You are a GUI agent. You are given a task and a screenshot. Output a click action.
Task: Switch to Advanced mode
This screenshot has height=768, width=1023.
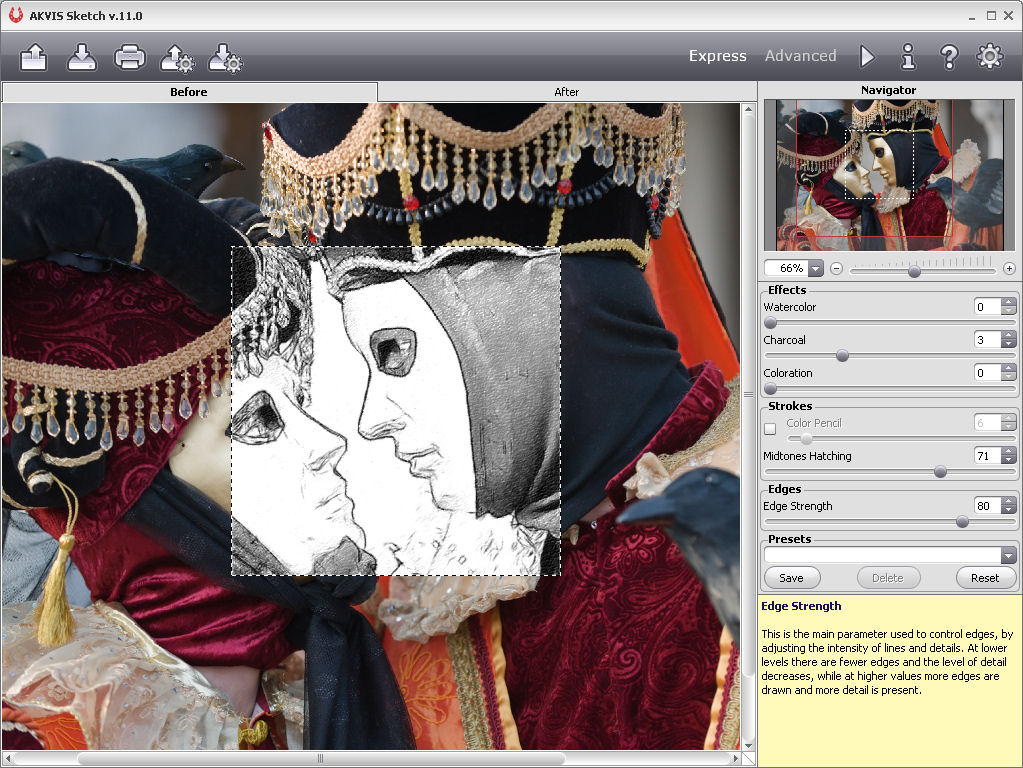[800, 56]
